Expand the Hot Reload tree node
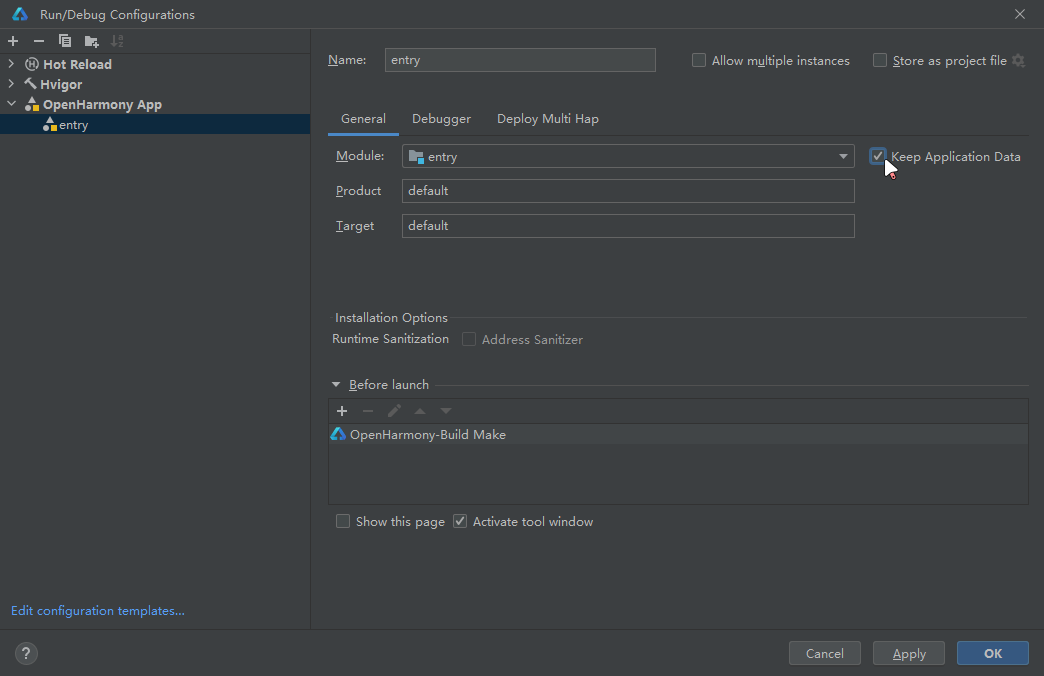Viewport: 1044px width, 676px height. [11, 64]
